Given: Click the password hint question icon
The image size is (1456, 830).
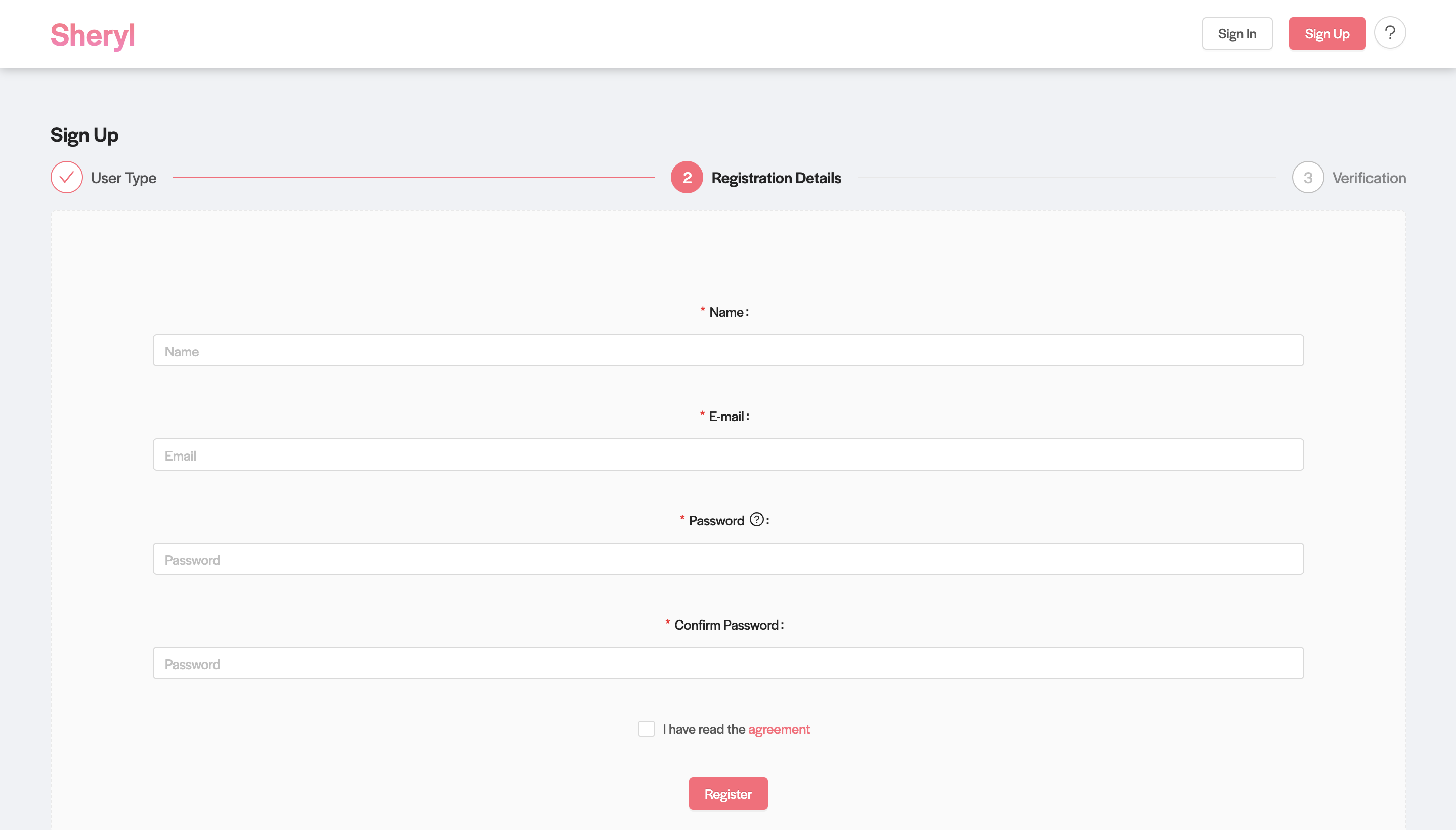Looking at the screenshot, I should (756, 520).
